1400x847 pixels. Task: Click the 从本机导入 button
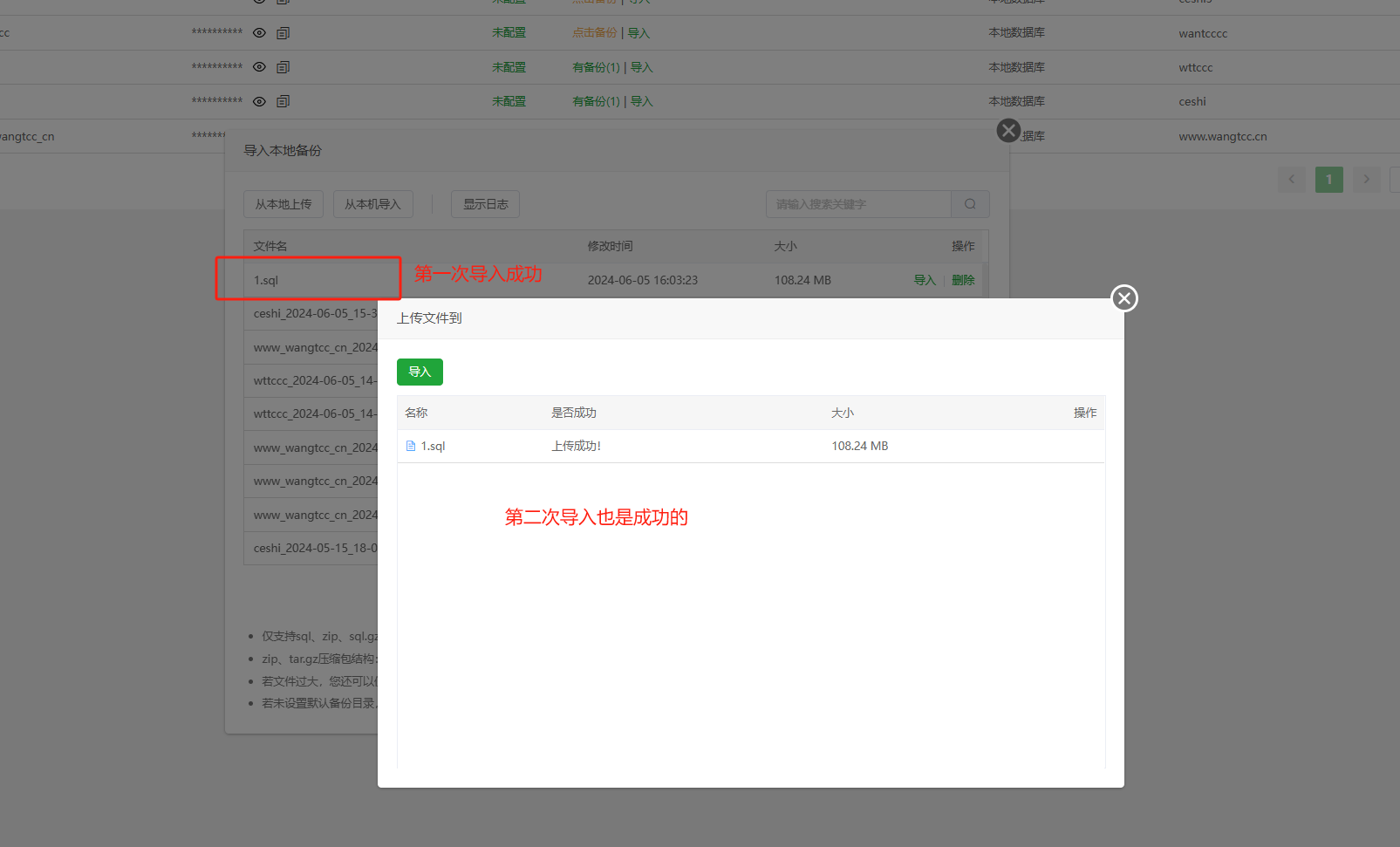coord(372,204)
